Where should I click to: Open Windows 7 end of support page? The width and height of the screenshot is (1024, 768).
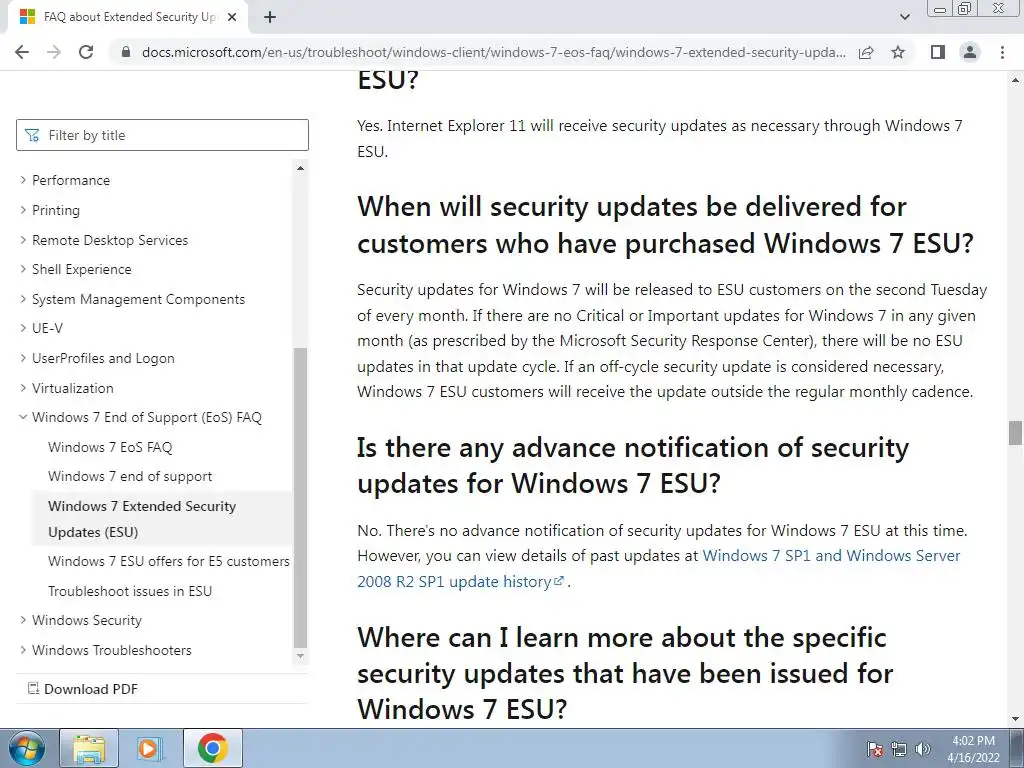(x=130, y=476)
